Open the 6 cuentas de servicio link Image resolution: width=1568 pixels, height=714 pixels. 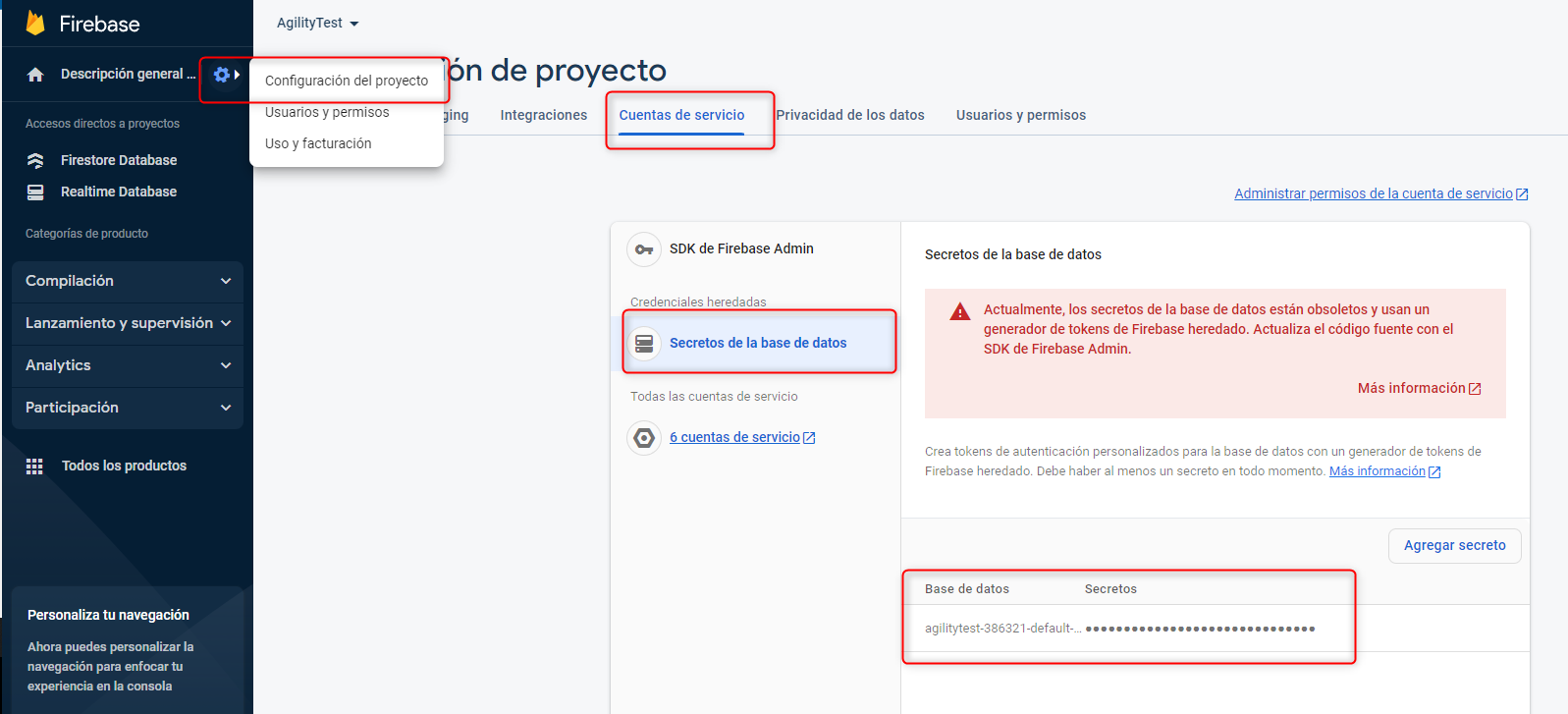coord(735,437)
